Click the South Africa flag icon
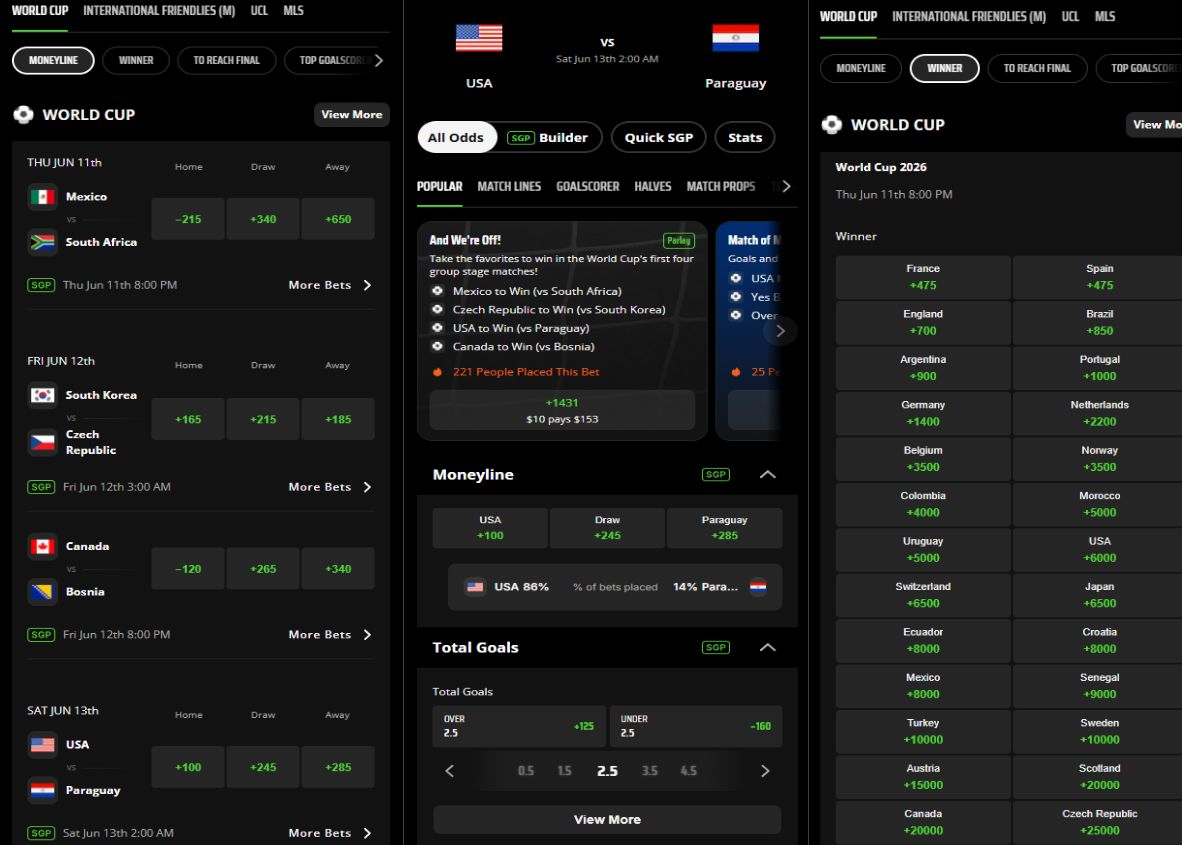The height and width of the screenshot is (845, 1182). [x=42, y=242]
